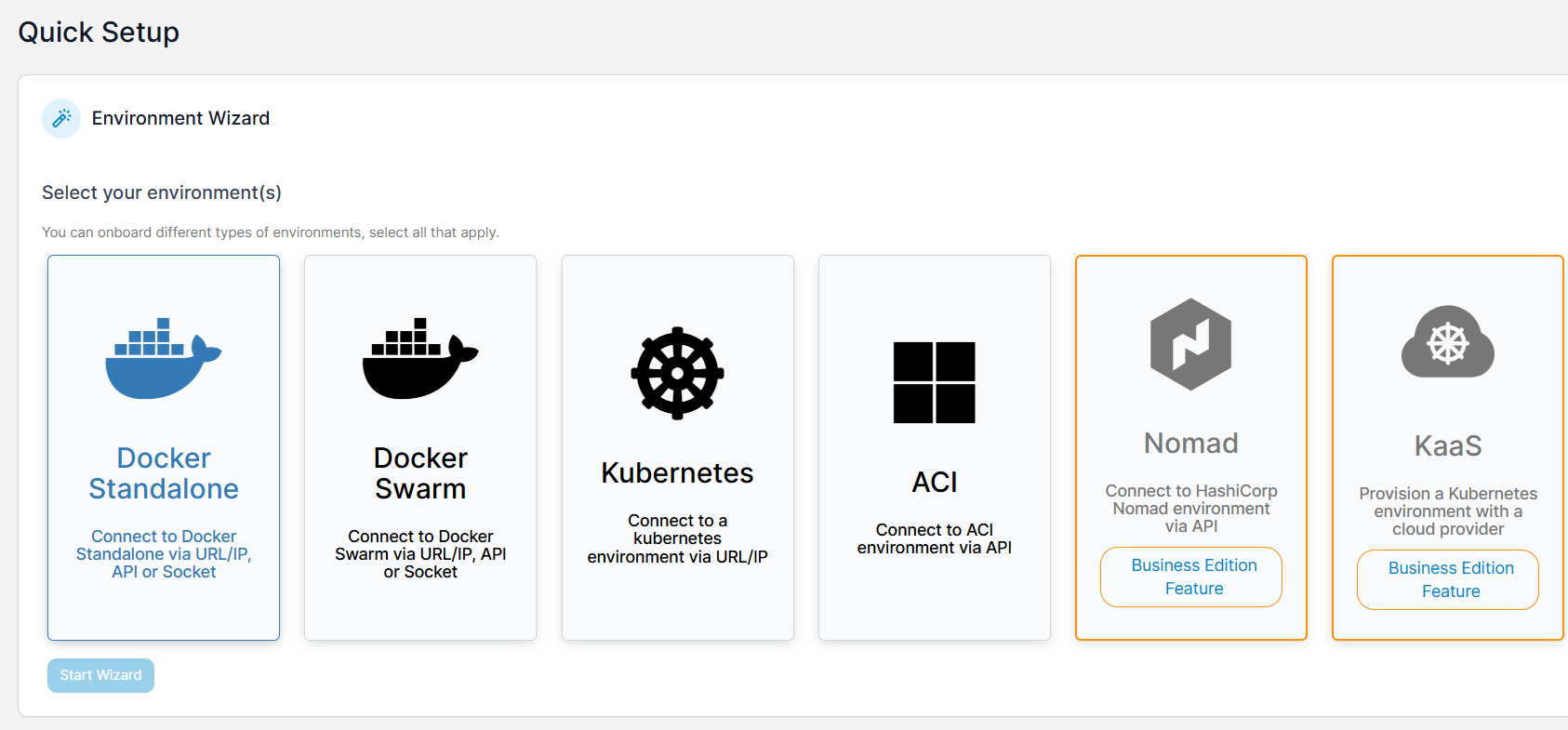The height and width of the screenshot is (730, 1568).
Task: Click the Kubernetes title text
Action: (x=677, y=473)
